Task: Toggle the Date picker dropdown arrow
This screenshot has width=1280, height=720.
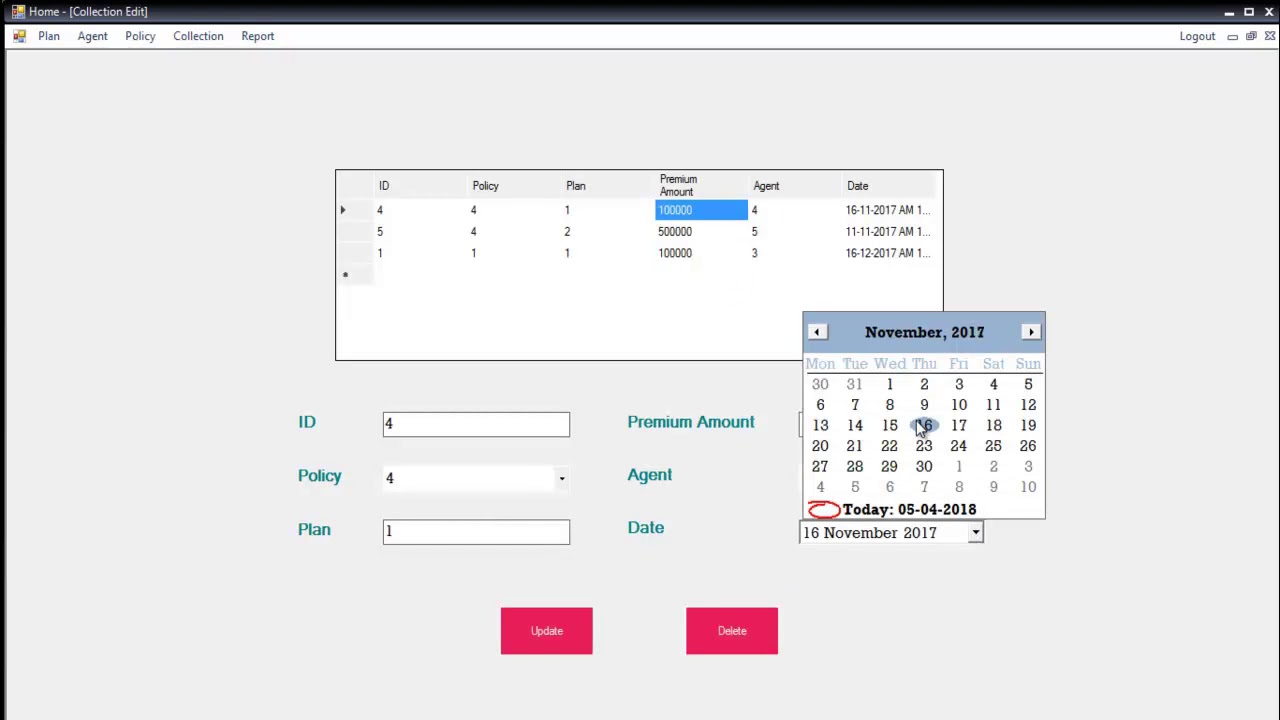Action: tap(975, 533)
